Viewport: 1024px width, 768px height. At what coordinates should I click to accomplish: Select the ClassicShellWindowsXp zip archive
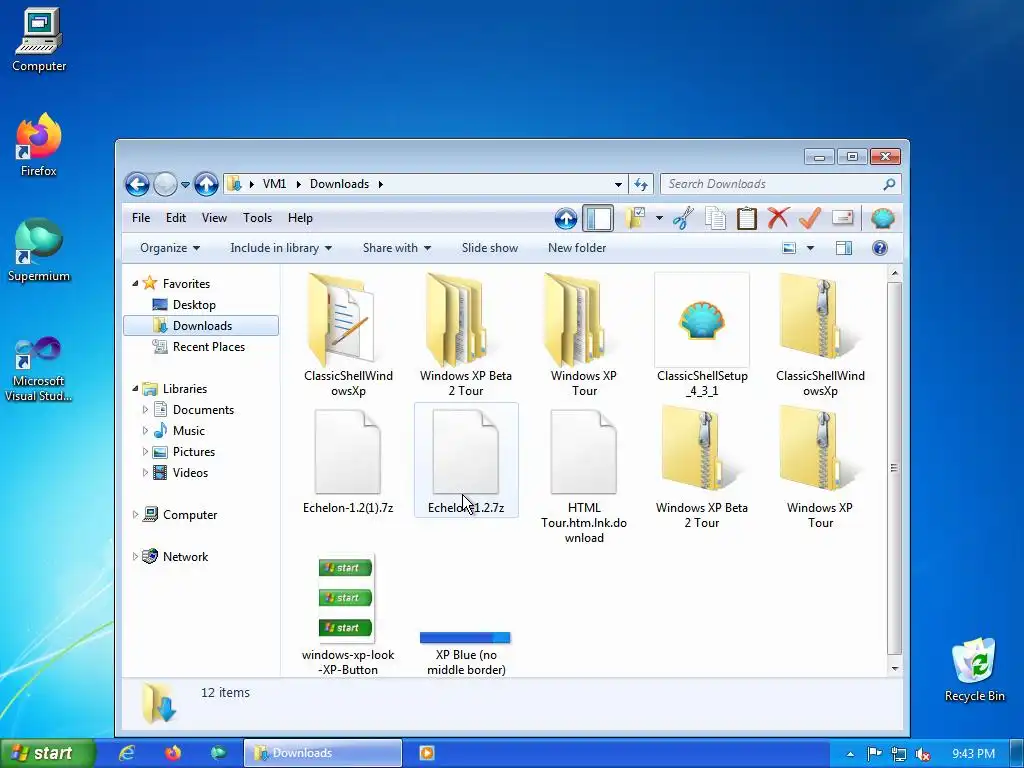820,336
